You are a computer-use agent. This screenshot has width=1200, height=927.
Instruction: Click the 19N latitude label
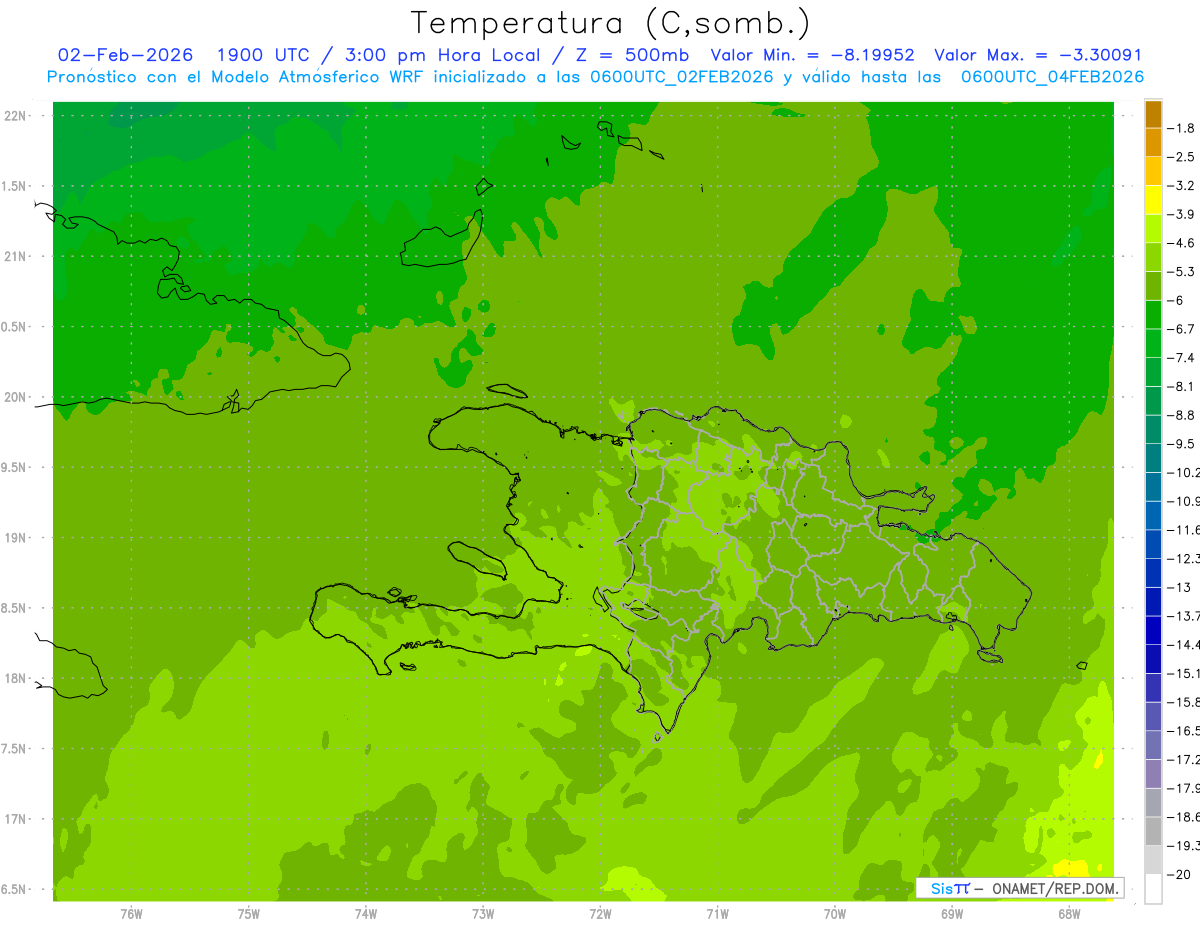tap(15, 538)
